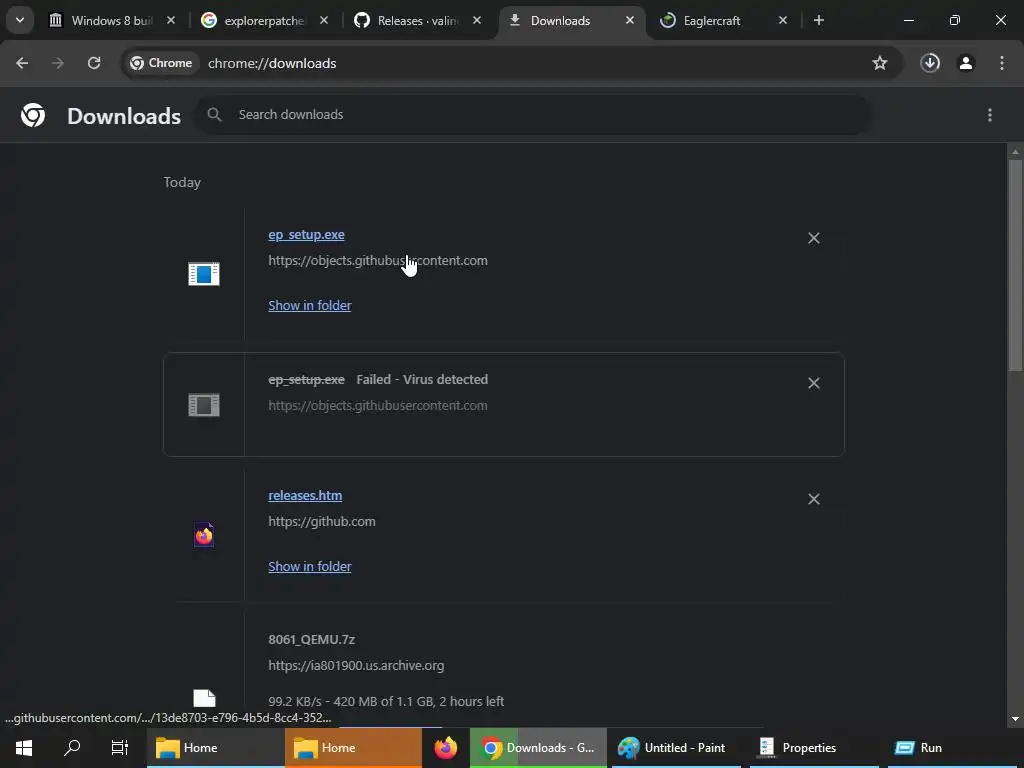
Task: Open the Windows Start menu
Action: tap(24, 748)
